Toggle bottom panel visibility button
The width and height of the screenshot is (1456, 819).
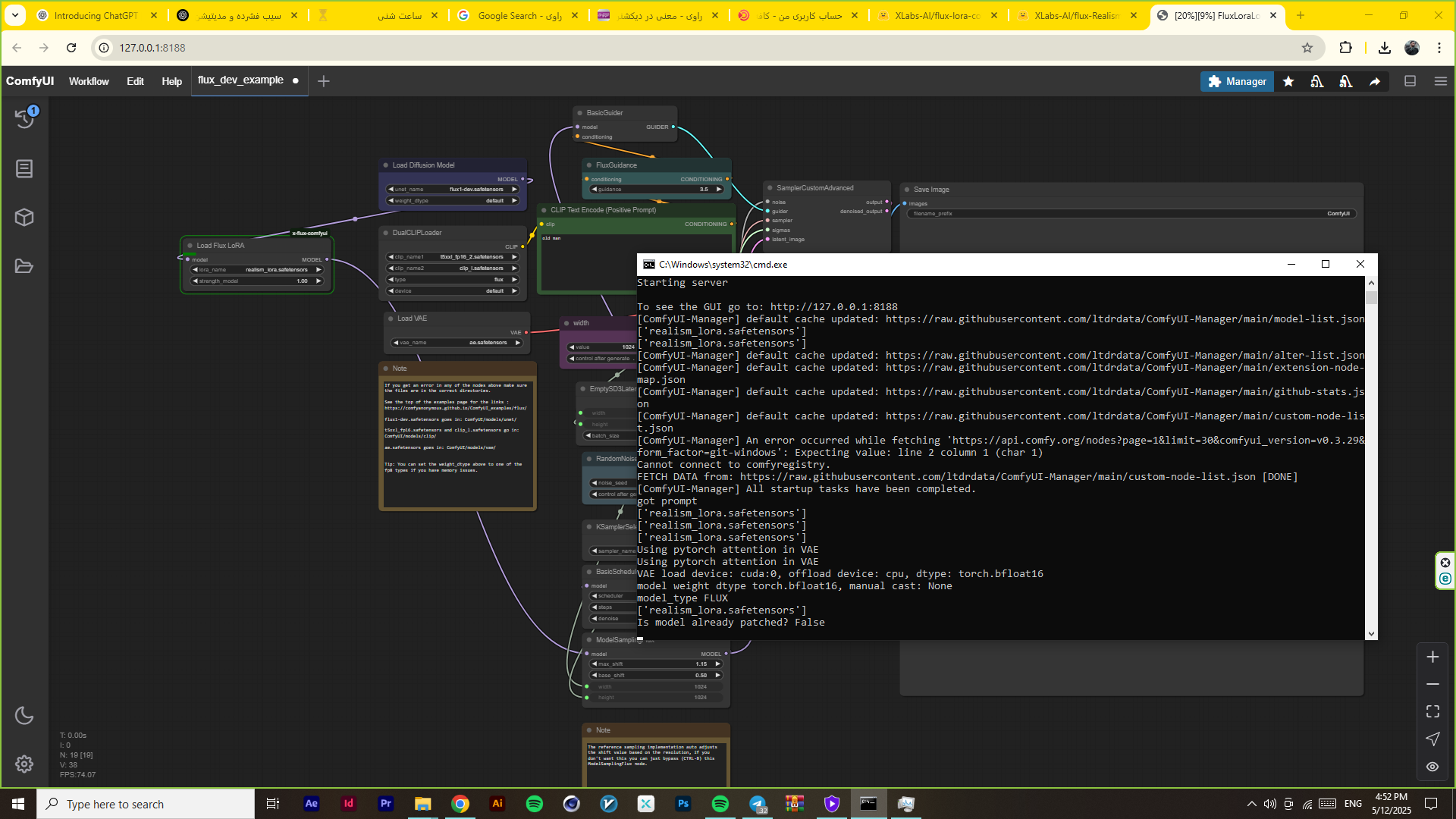(x=1410, y=81)
